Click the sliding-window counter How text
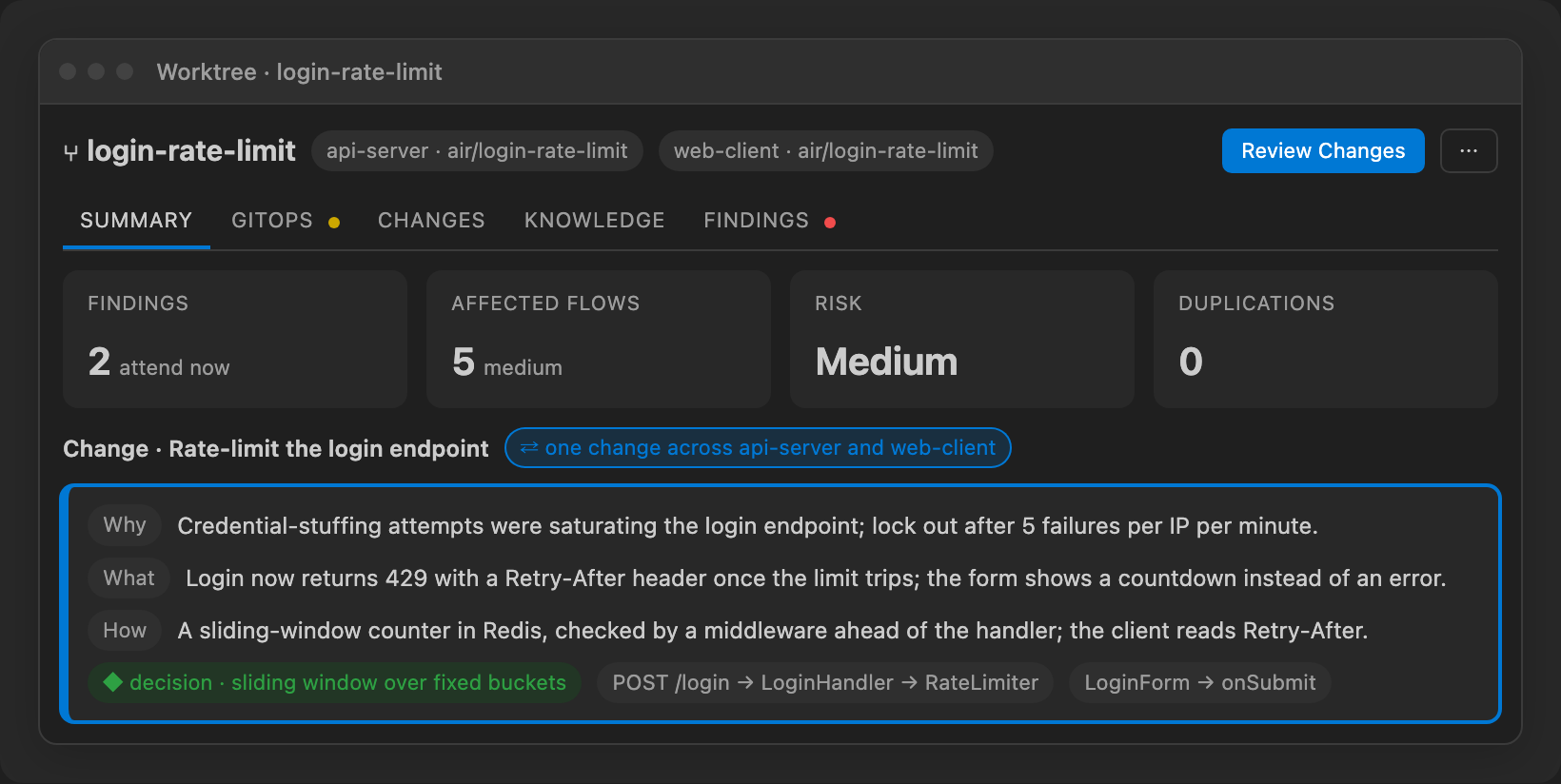Screen dimensions: 1561x784 (x=773, y=631)
